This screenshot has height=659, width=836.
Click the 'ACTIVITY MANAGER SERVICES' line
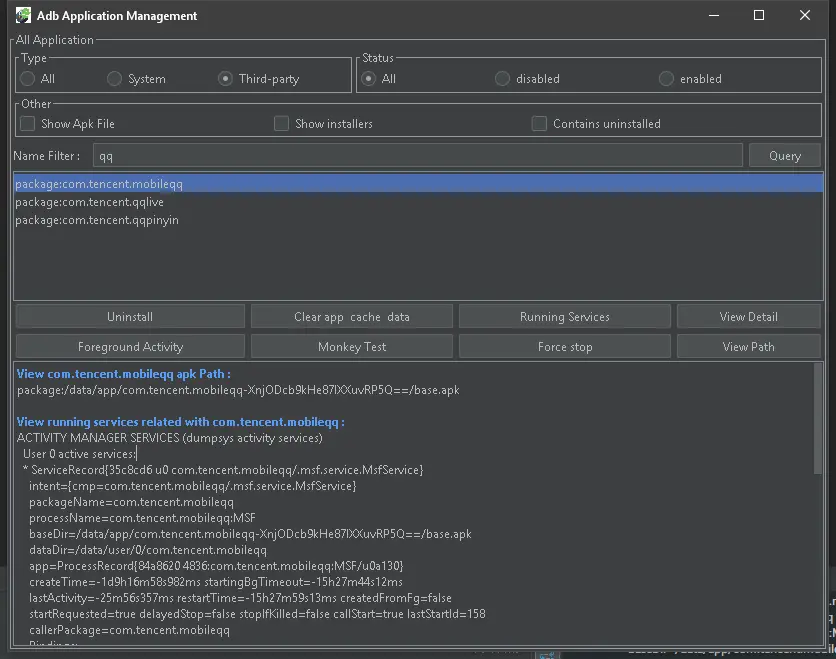pyautogui.click(x=170, y=438)
